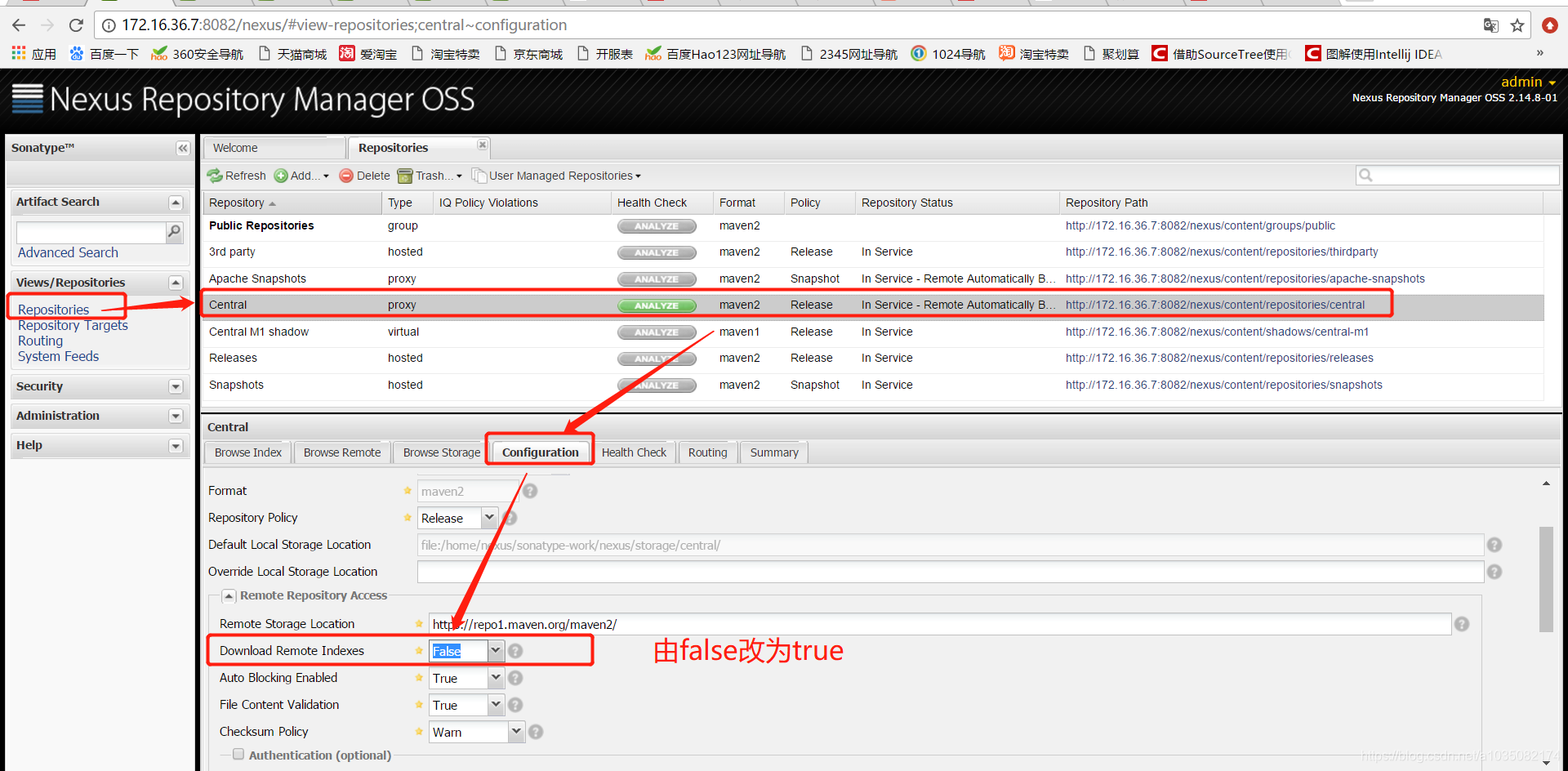Open the admin user menu
The height and width of the screenshot is (771, 1568).
(x=1528, y=82)
